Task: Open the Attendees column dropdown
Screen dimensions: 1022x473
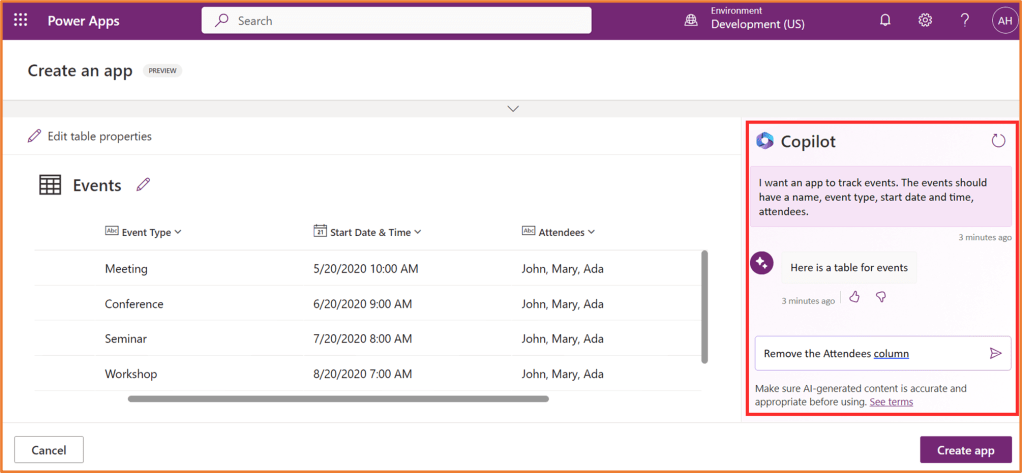Action: click(591, 232)
